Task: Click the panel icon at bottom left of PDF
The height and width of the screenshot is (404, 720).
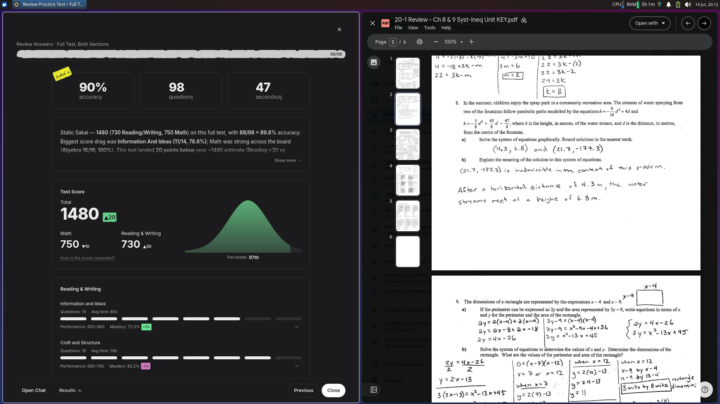Action: click(374, 390)
